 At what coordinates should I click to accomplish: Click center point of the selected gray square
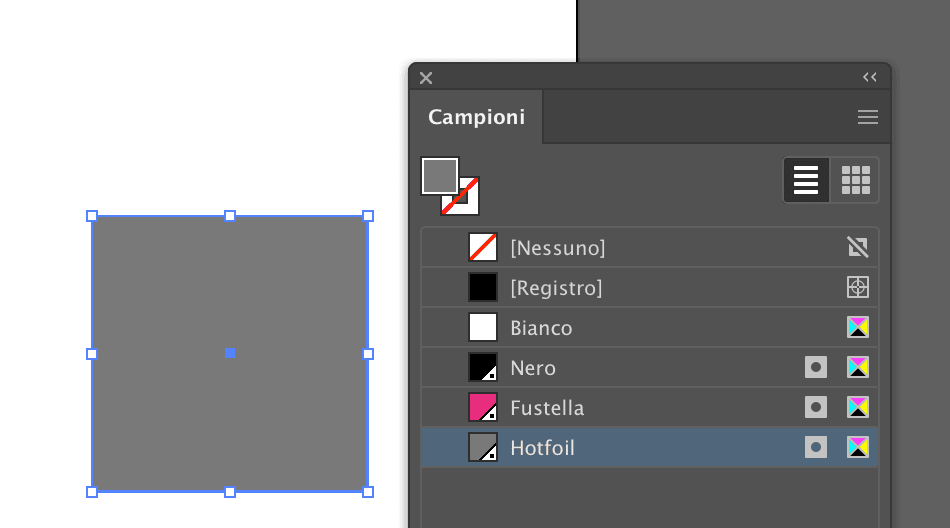230,353
